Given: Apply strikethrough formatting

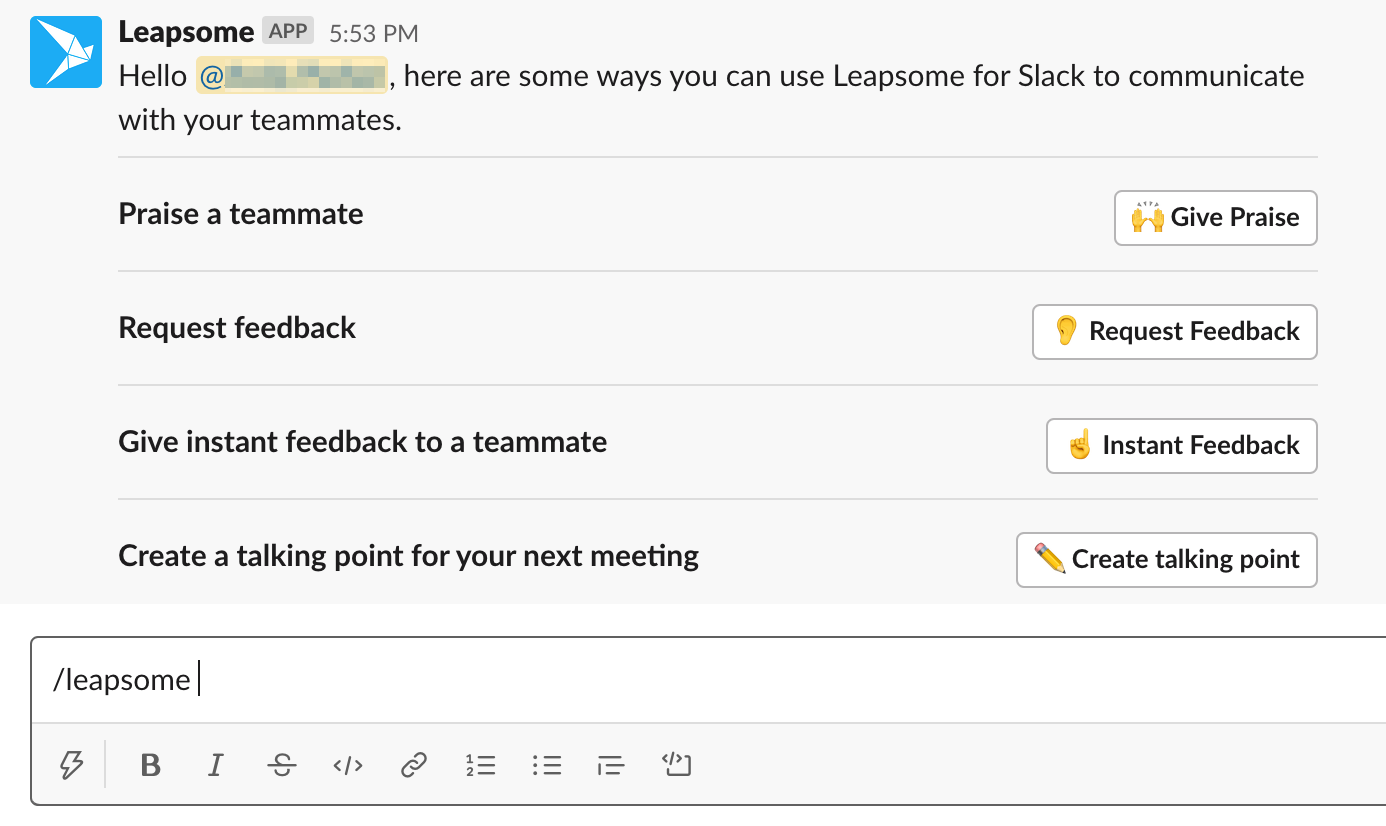Looking at the screenshot, I should click(282, 766).
